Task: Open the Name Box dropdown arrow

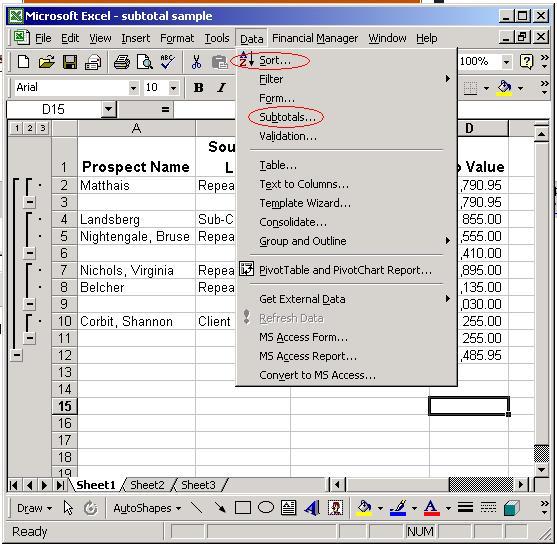Action: click(108, 109)
